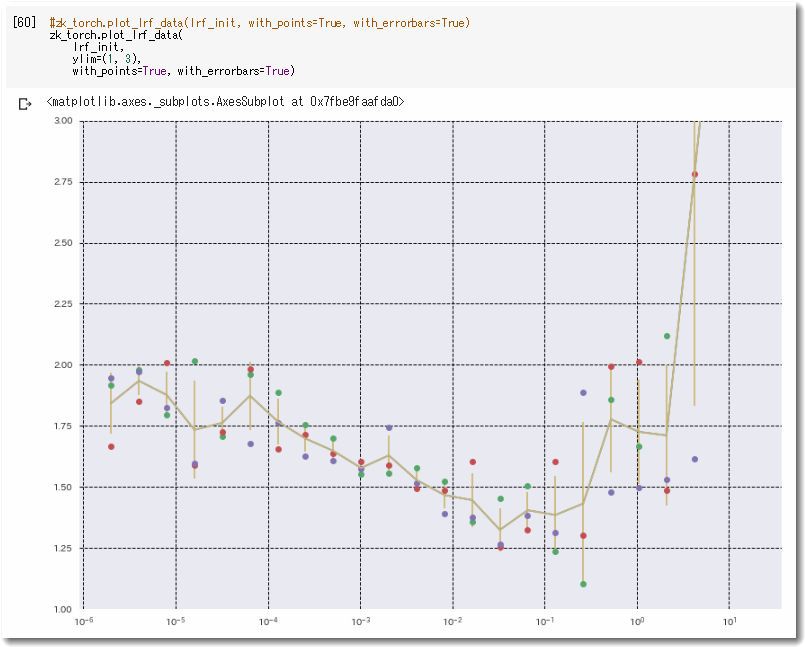Click the 1.00 y-axis tick label
This screenshot has width=805, height=647.
click(x=62, y=609)
